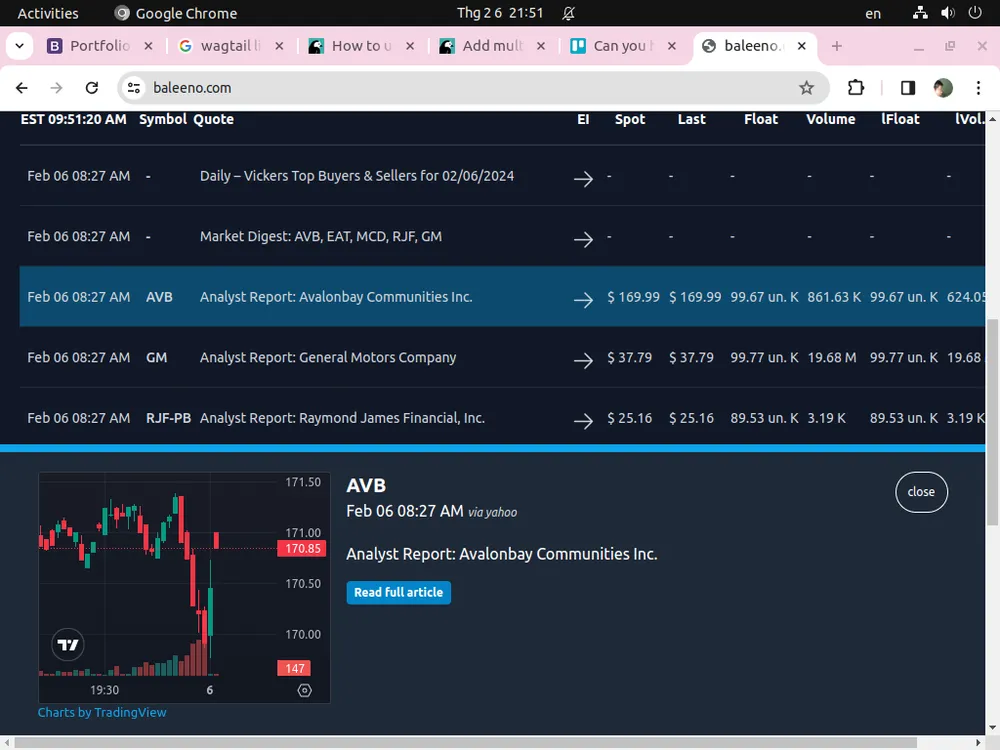1000x750 pixels.
Task: Close the Portfolio tab
Action: (x=148, y=46)
